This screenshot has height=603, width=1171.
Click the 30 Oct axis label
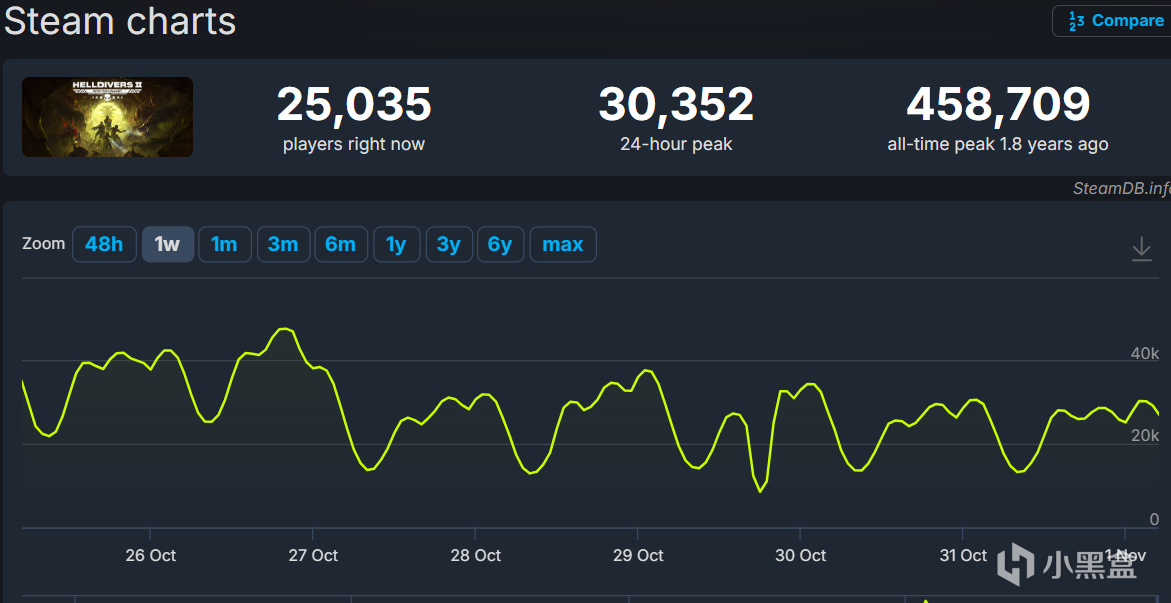click(x=801, y=555)
